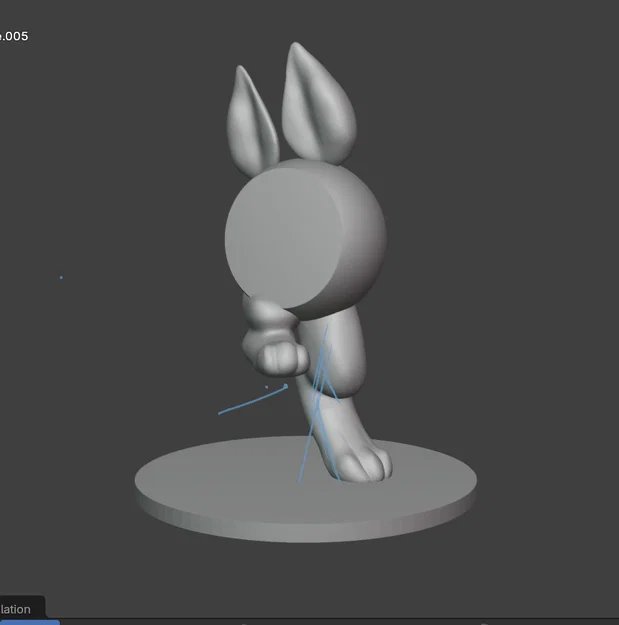Viewport: 619px width, 625px height.
Task: Click the rim edge of the base disc
Action: pos(306,528)
